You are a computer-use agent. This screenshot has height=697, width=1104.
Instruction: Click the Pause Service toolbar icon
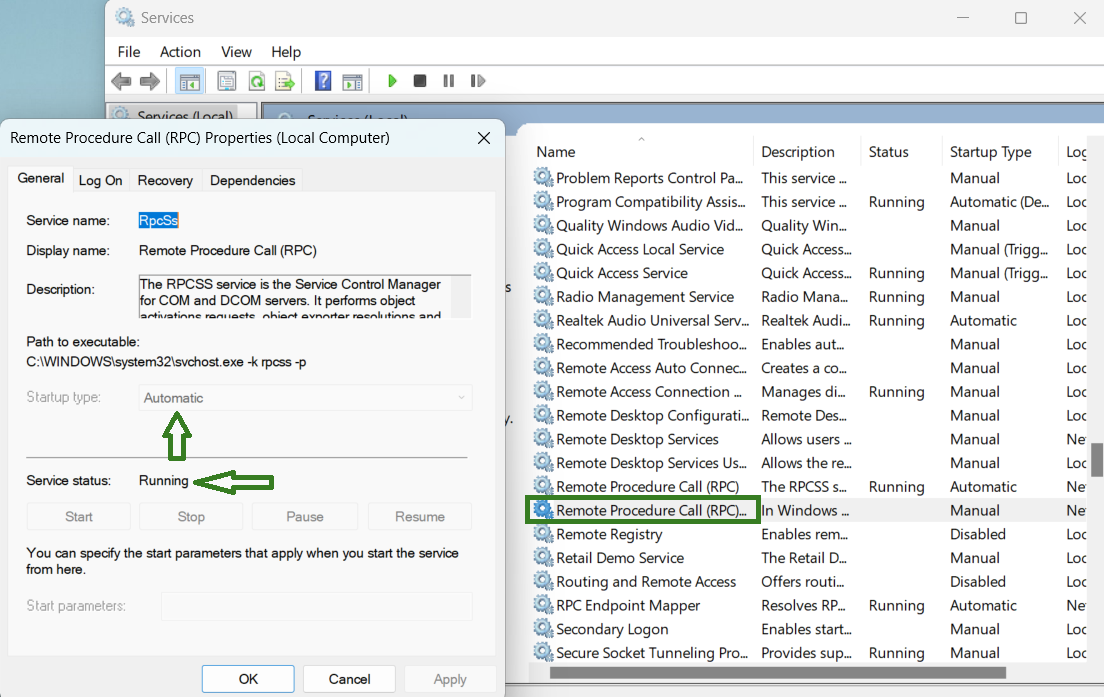[448, 81]
